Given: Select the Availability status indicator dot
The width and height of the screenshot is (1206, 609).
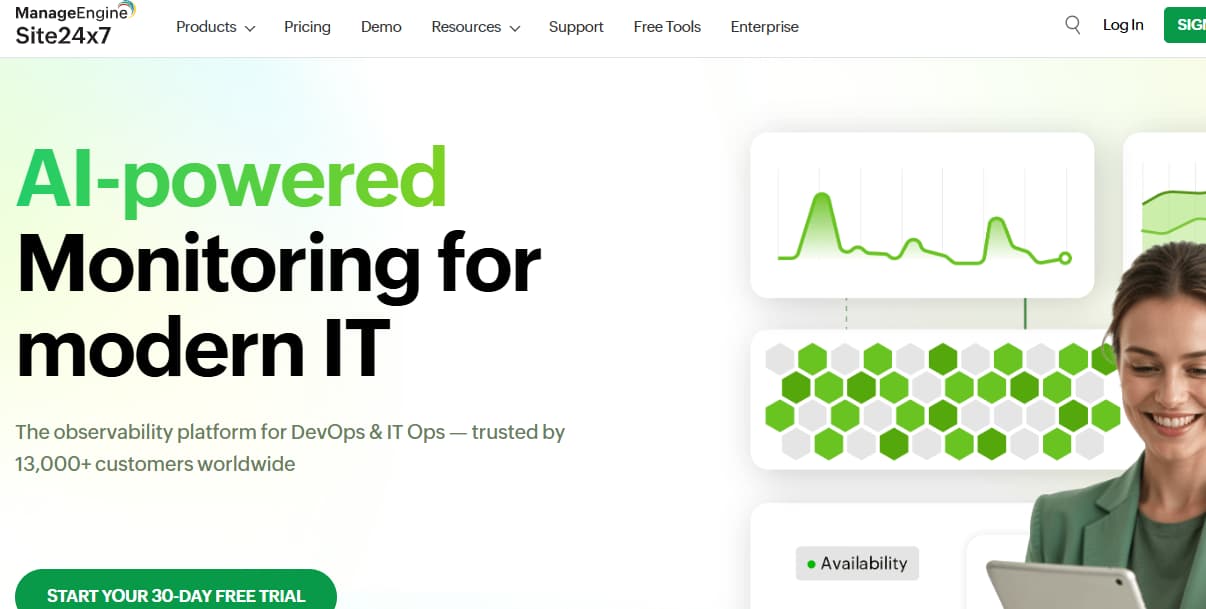Looking at the screenshot, I should [x=809, y=563].
